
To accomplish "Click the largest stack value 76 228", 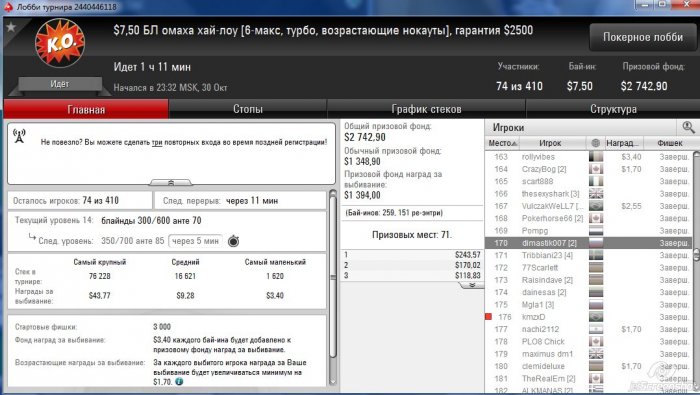I will click(100, 276).
